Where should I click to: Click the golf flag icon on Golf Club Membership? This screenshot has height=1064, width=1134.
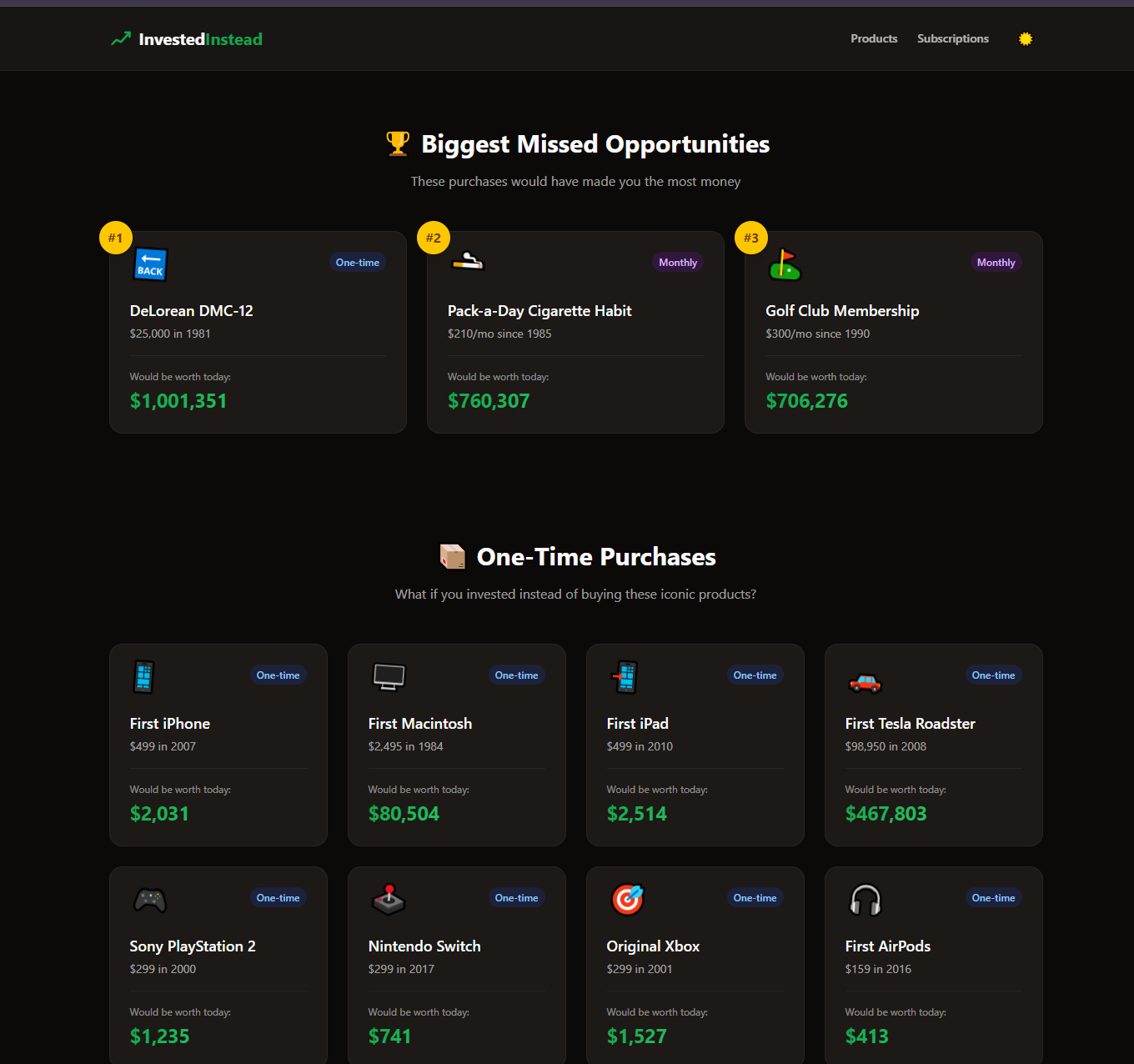785,264
